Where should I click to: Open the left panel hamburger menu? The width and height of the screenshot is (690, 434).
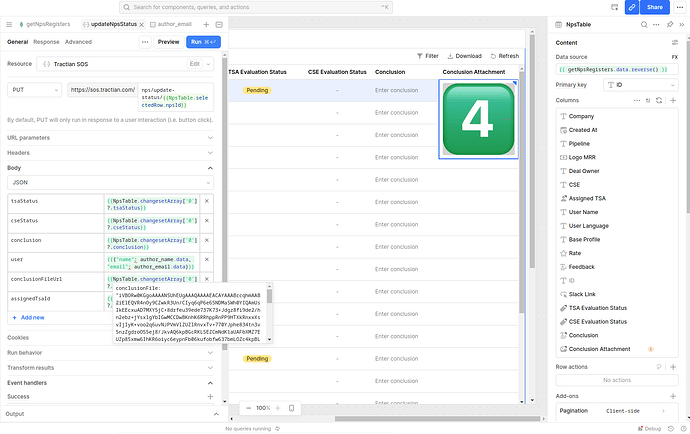pyautogui.click(x=9, y=25)
